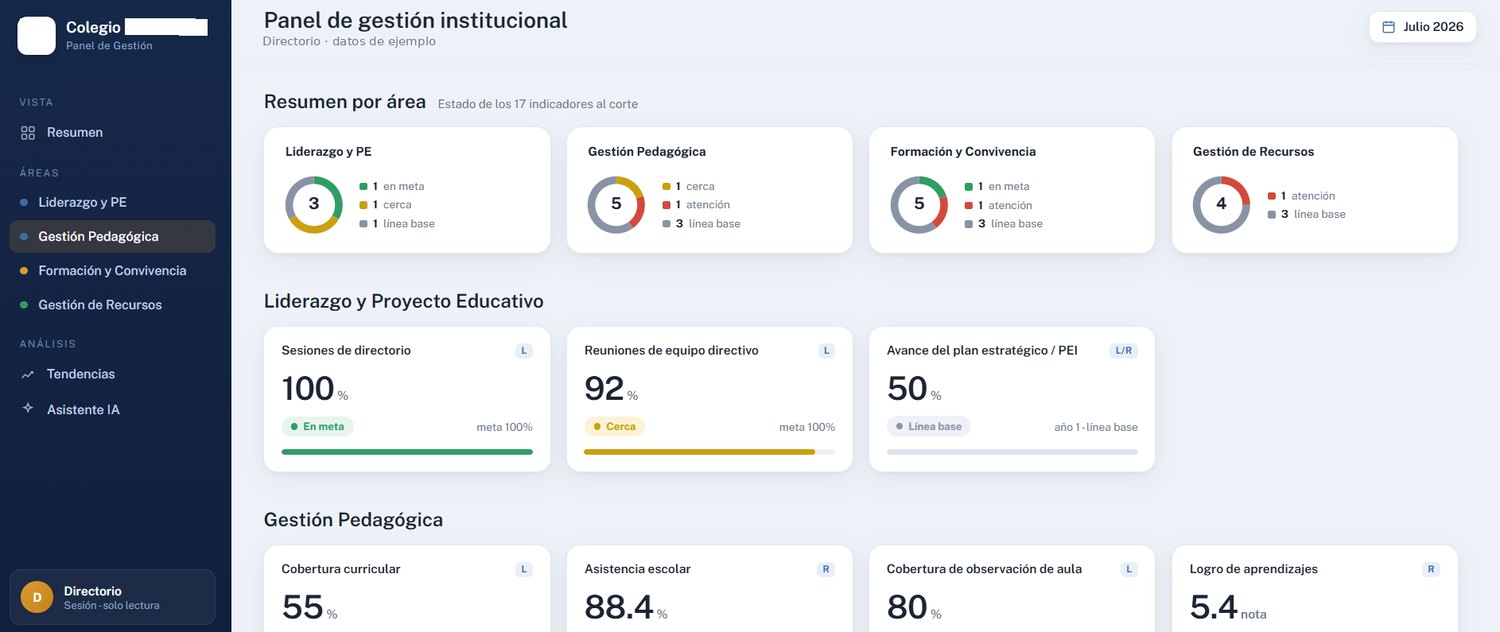Click the calendar icon beside Julio 2026

click(1388, 27)
